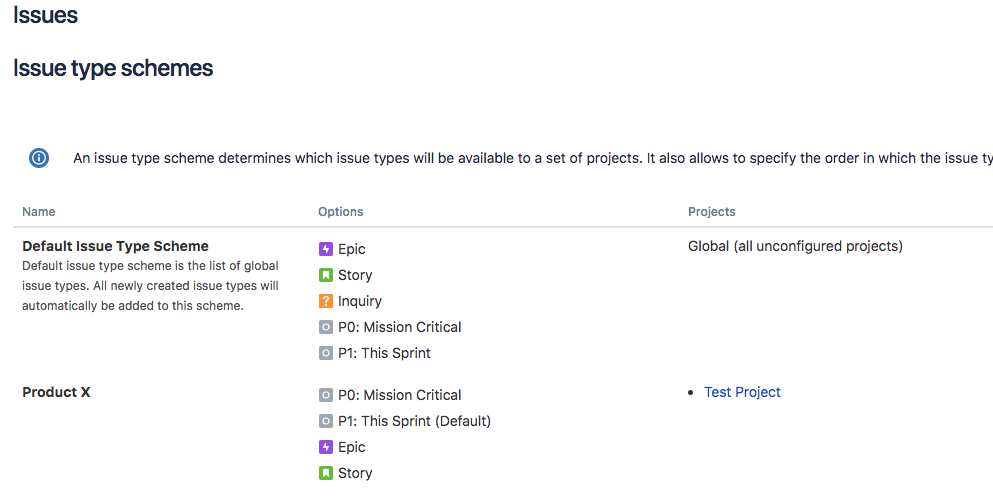Open the Test Project link
Image resolution: width=993 pixels, height=500 pixels.
(742, 392)
